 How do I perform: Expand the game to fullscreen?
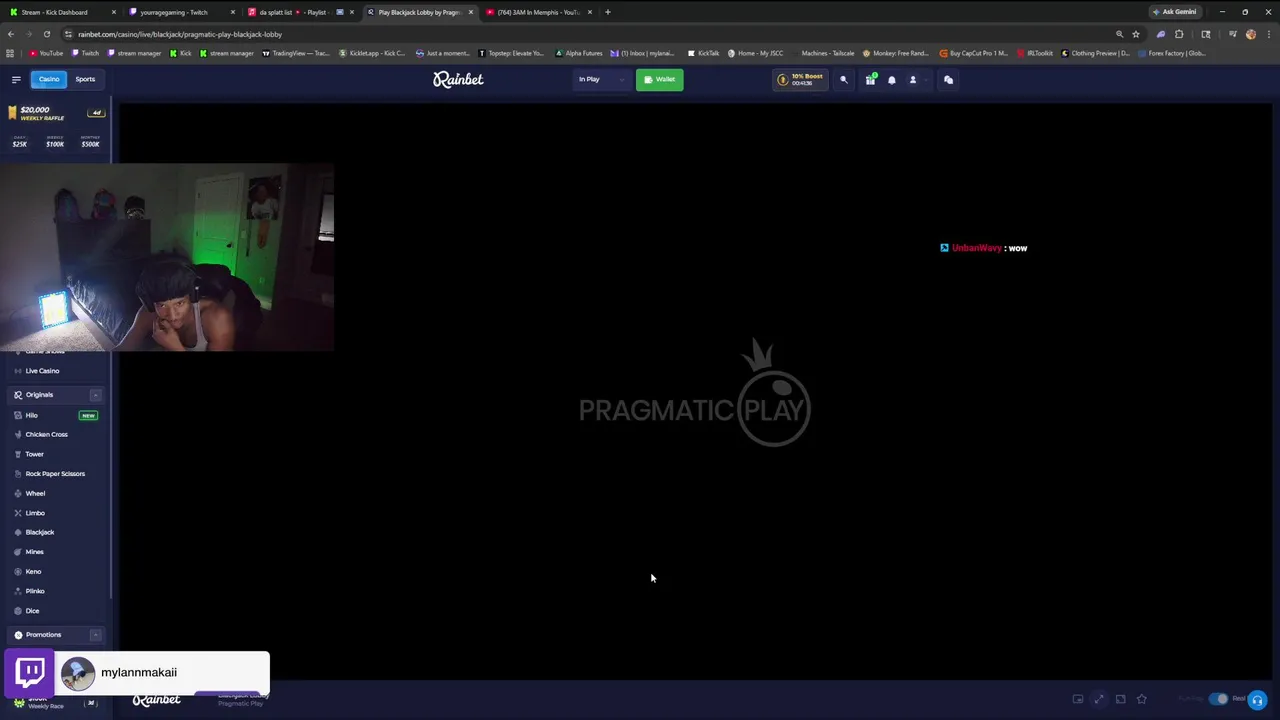[x=1099, y=699]
